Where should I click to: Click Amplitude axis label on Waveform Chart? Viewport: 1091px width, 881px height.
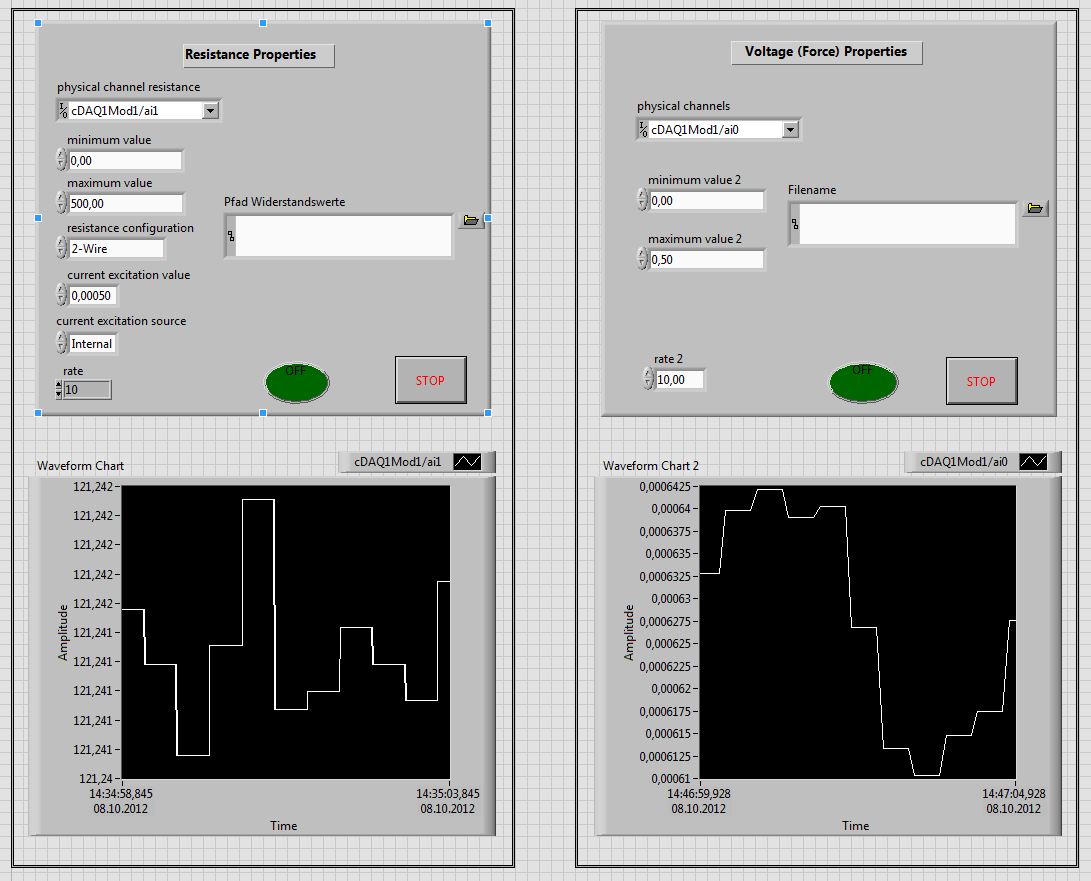(x=63, y=633)
